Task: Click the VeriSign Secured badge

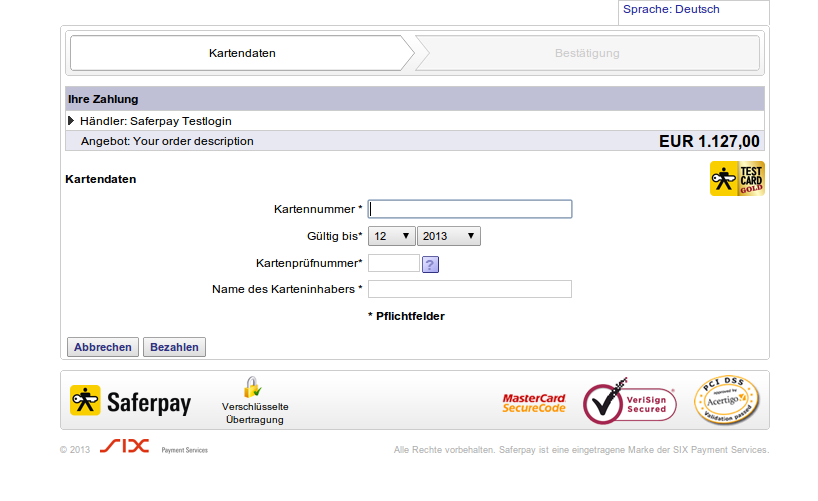Action: pyautogui.click(x=630, y=402)
